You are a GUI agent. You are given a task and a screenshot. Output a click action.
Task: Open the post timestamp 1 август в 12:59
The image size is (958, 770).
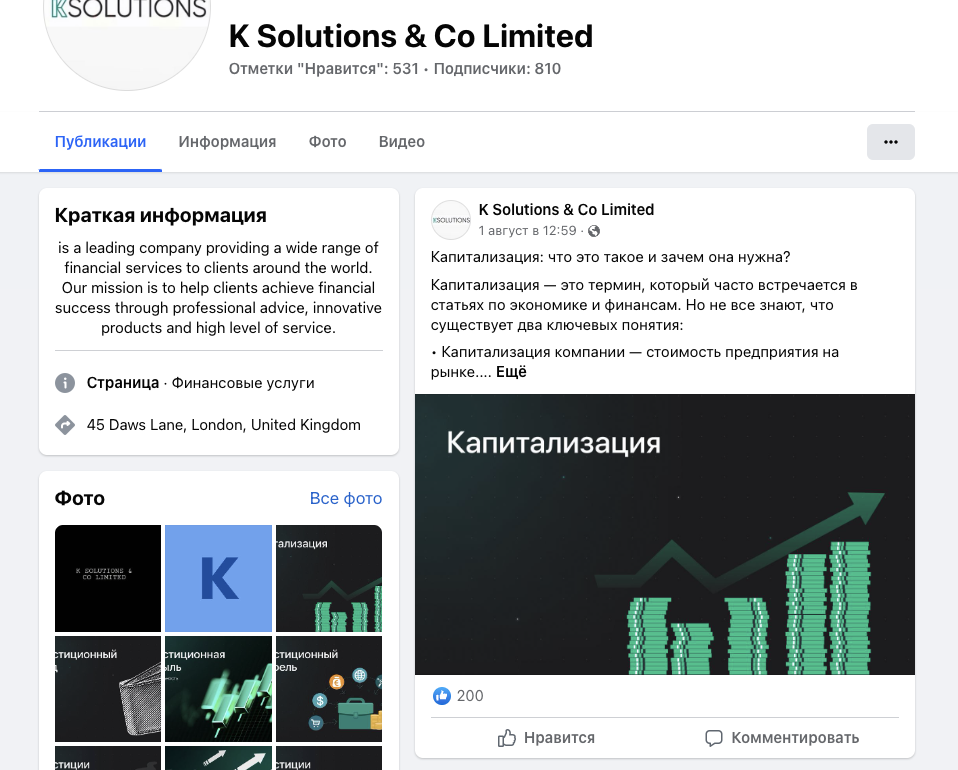(527, 231)
